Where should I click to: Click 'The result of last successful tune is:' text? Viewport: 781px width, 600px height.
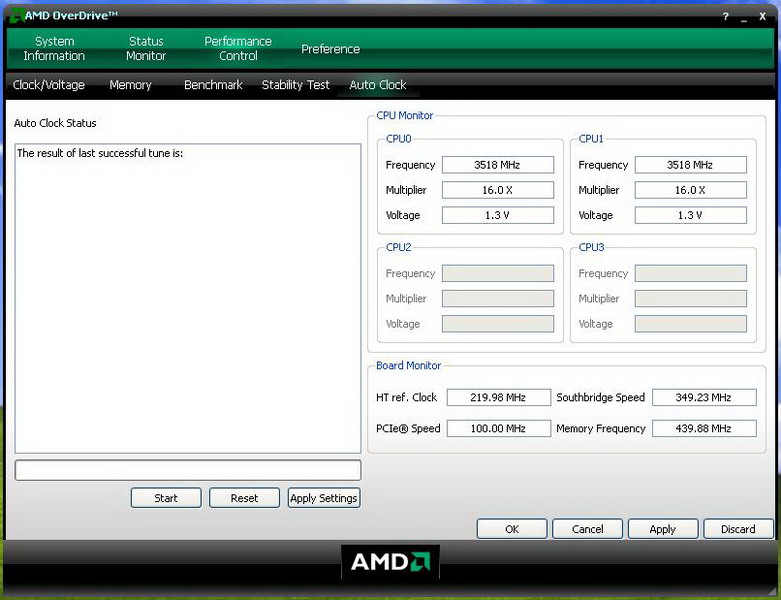click(x=100, y=153)
